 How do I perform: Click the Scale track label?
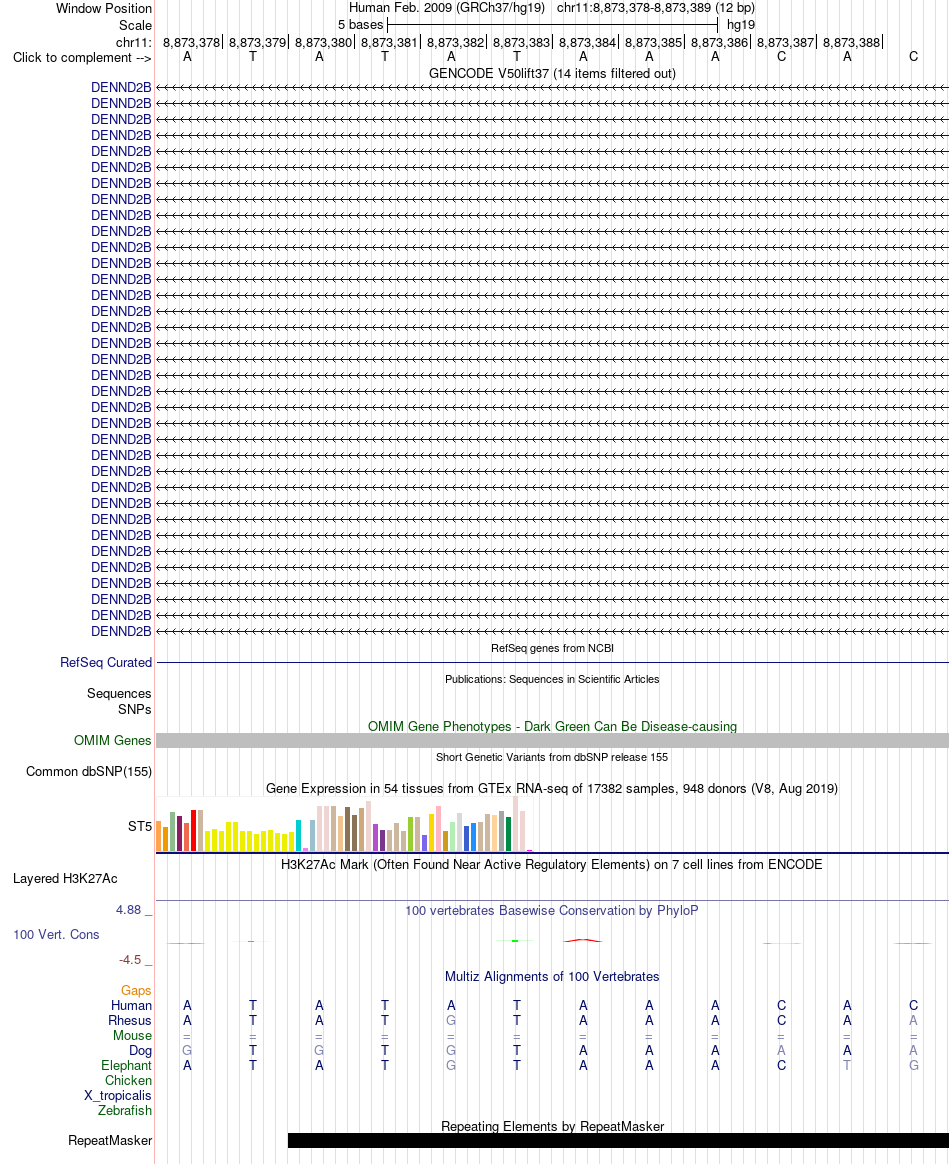coord(135,25)
